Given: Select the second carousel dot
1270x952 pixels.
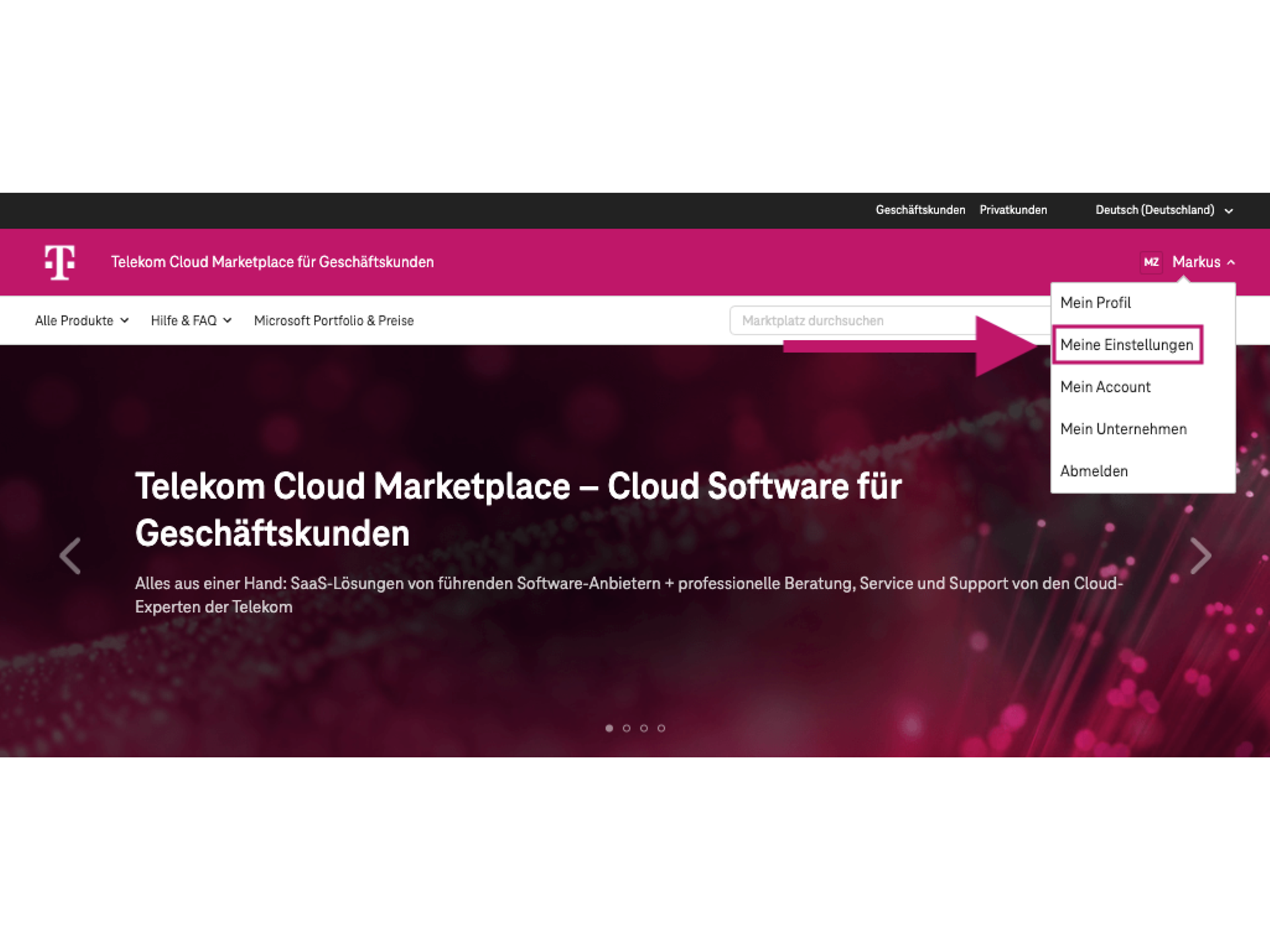Looking at the screenshot, I should tap(626, 728).
